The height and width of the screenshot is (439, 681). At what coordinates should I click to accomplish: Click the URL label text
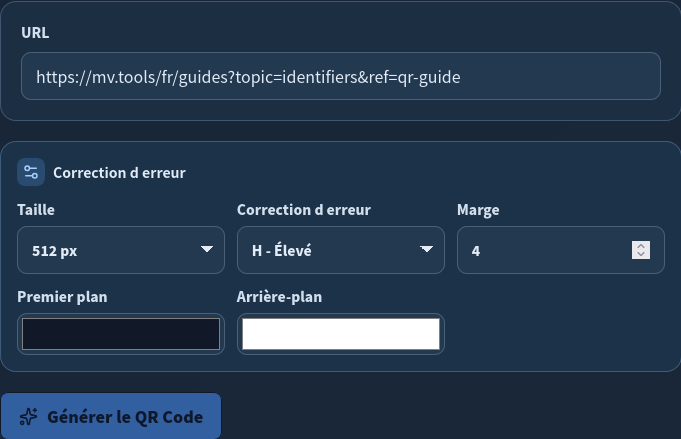[35, 33]
